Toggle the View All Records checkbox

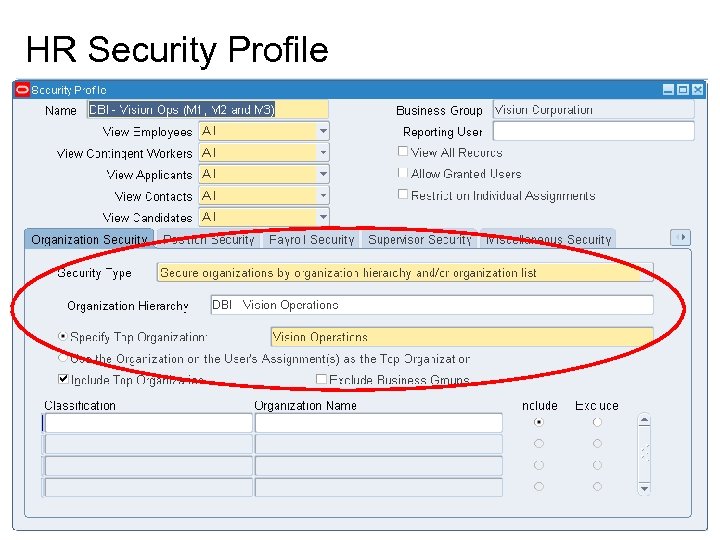(403, 151)
